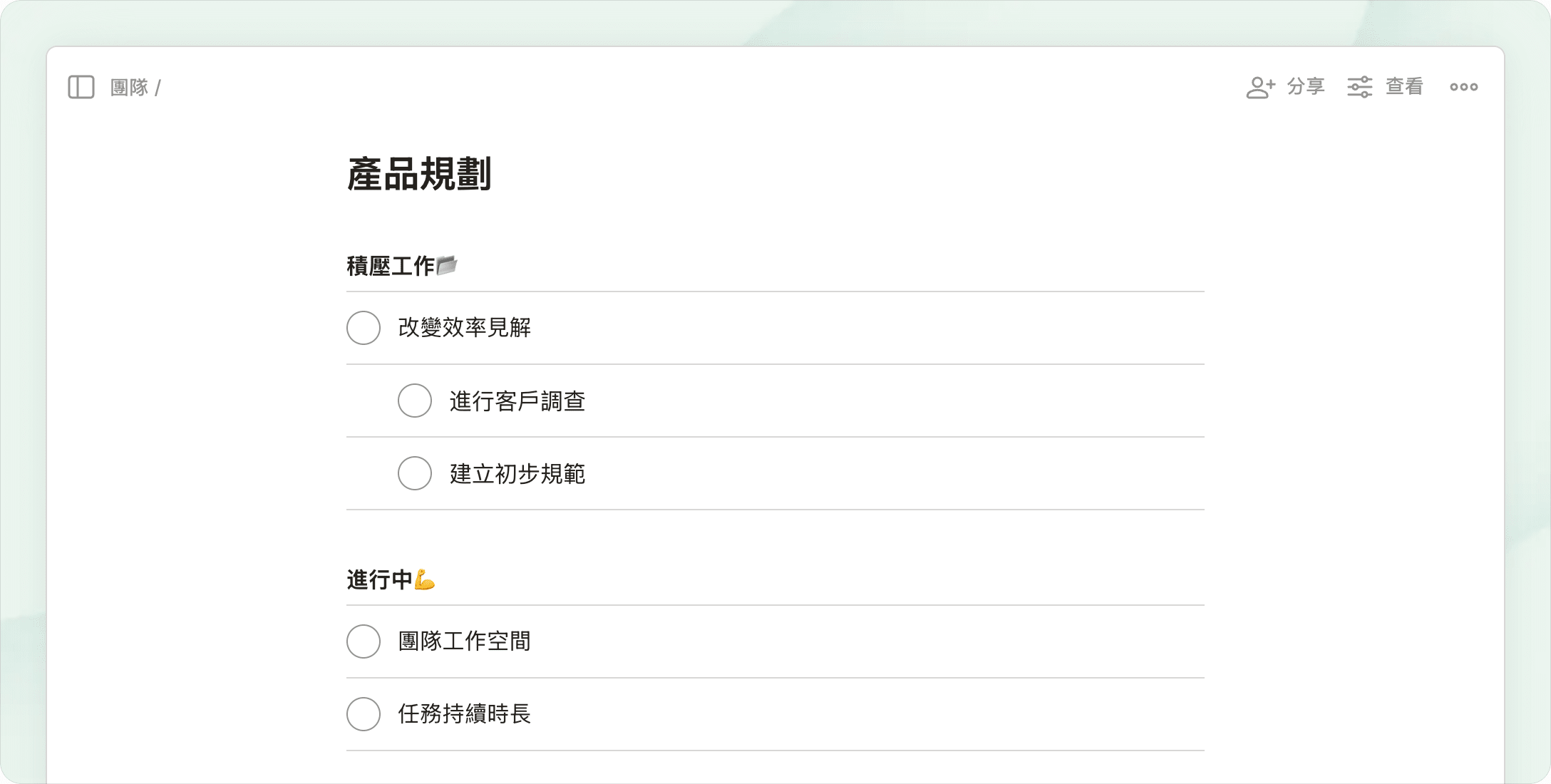
Task: Click the view sliders icon
Action: (1359, 87)
